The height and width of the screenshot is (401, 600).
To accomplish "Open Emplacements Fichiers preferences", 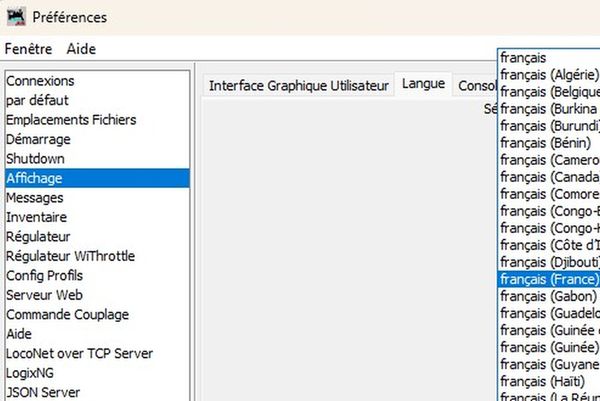I will 71,120.
